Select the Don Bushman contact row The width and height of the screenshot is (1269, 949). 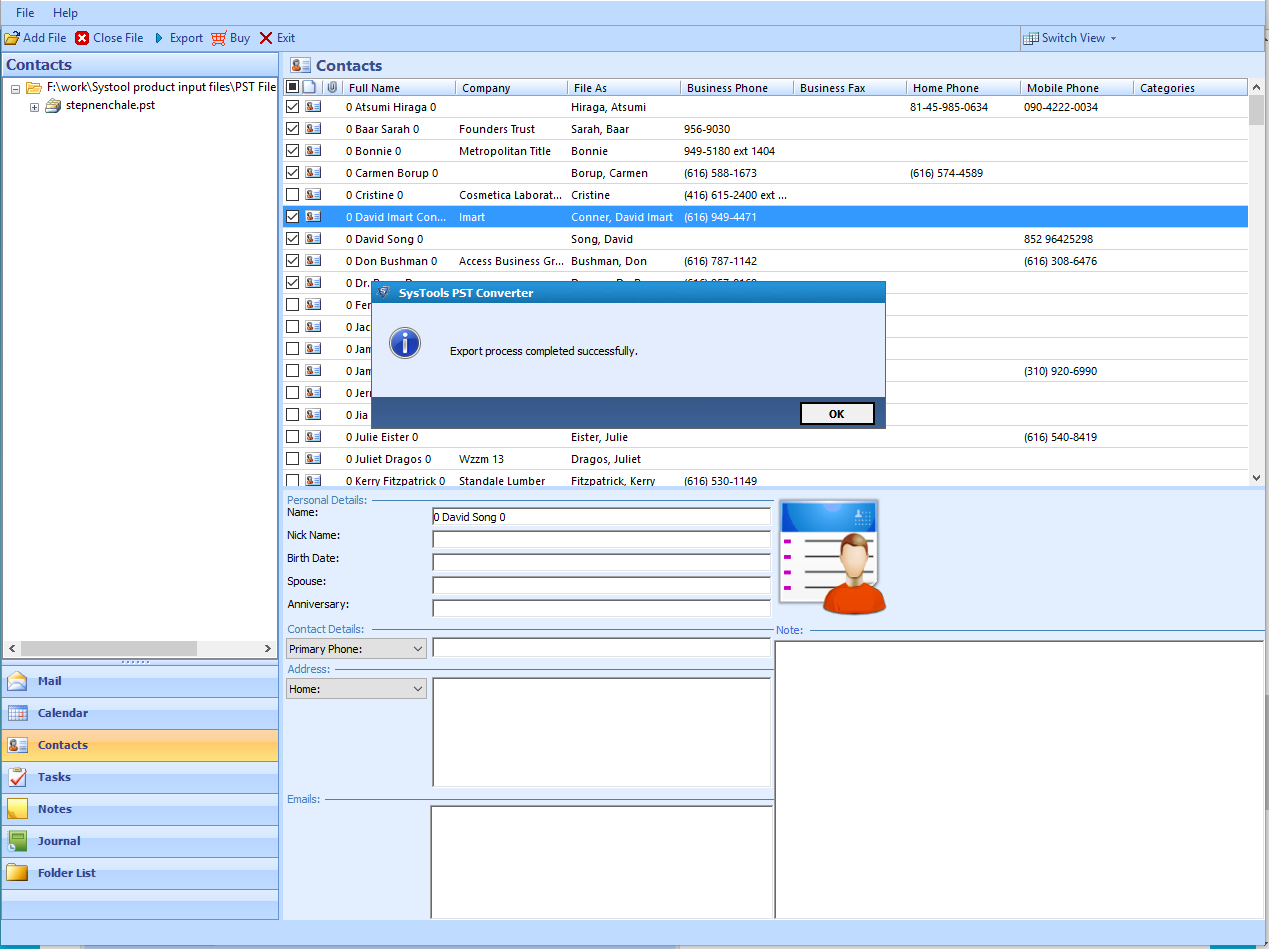[765, 261]
